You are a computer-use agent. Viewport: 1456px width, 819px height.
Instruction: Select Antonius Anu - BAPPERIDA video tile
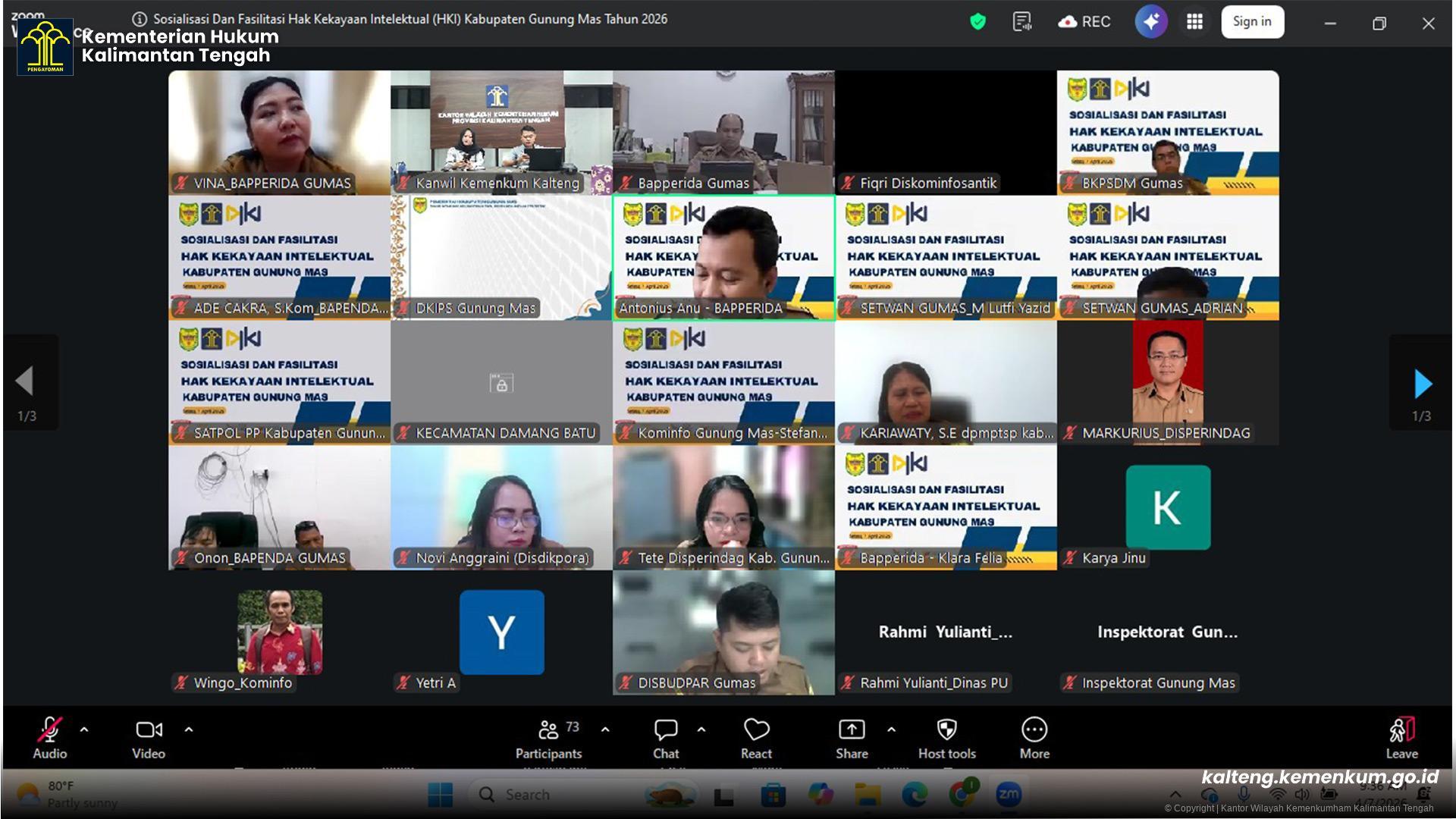click(x=723, y=258)
